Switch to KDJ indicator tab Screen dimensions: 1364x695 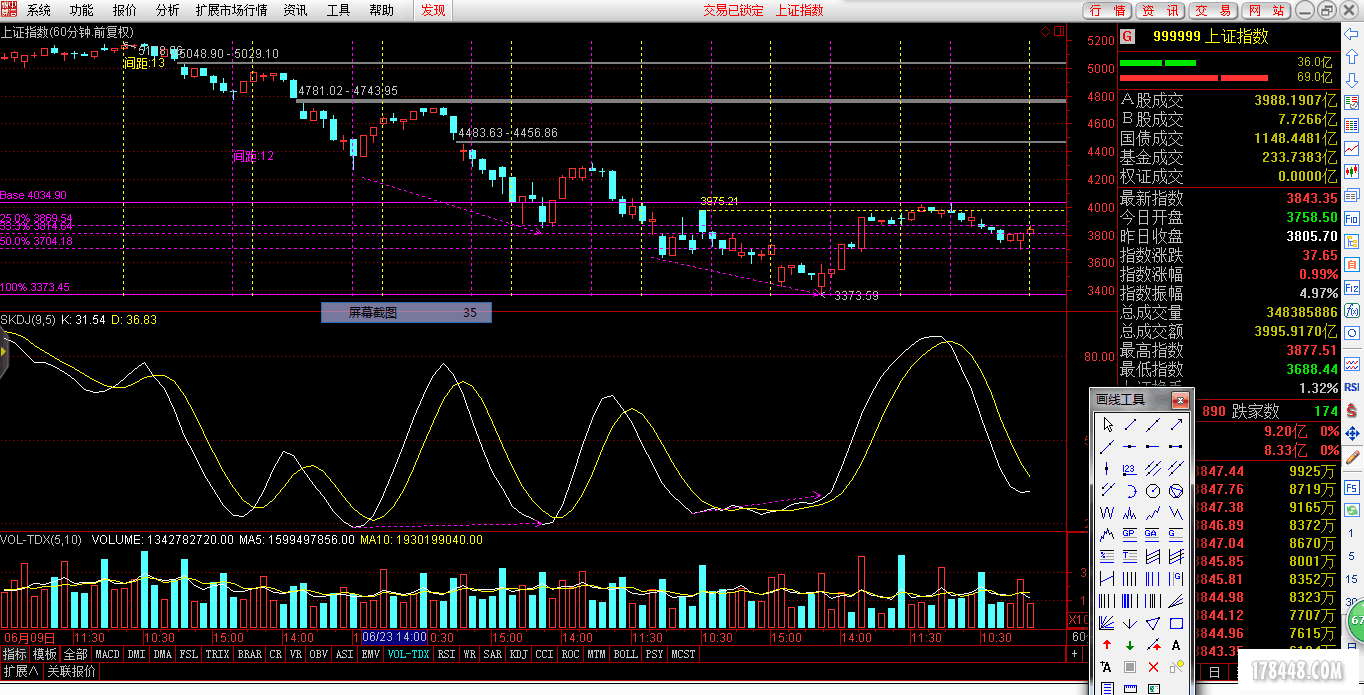tap(518, 654)
